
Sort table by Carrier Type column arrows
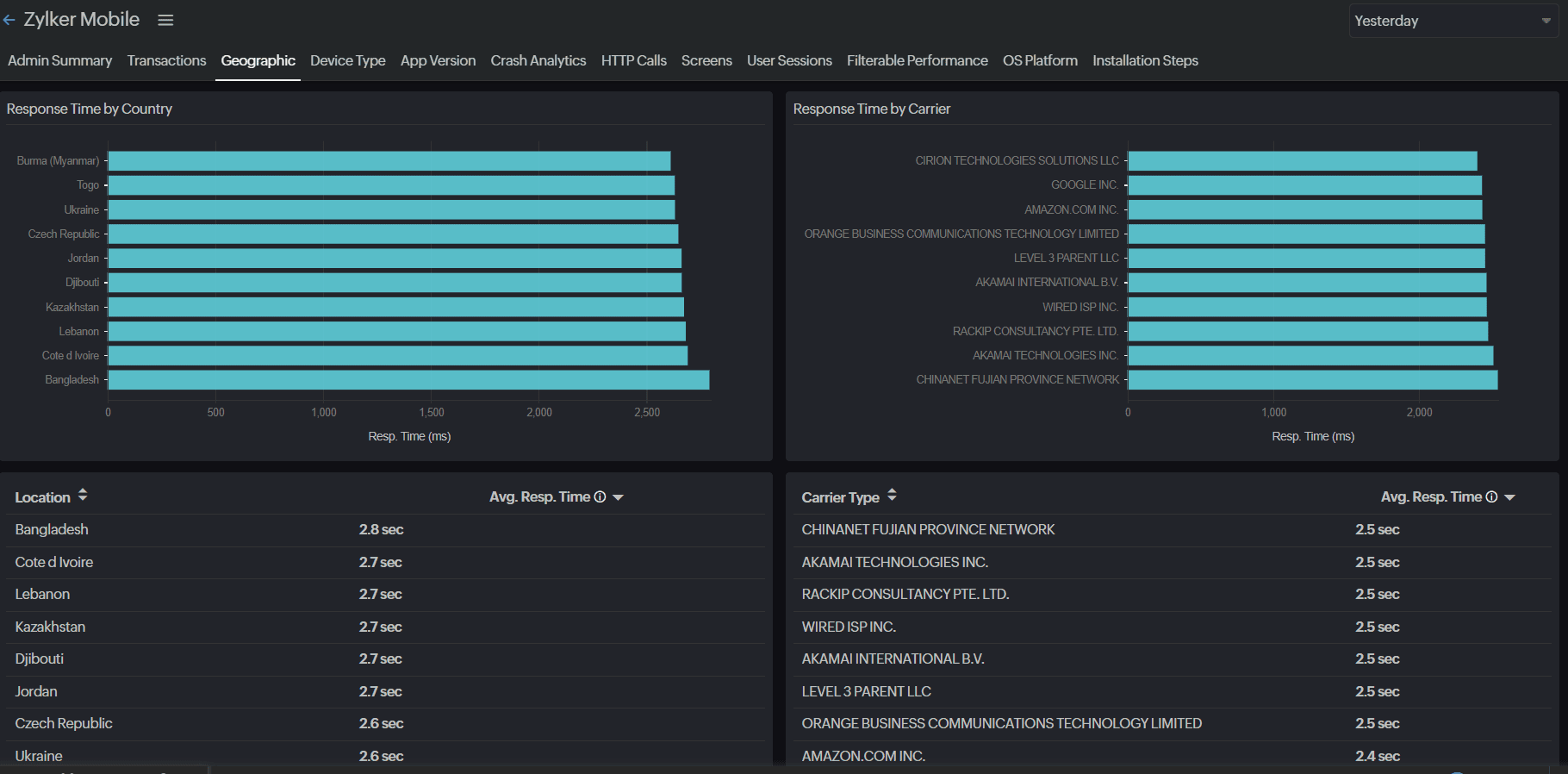click(892, 495)
